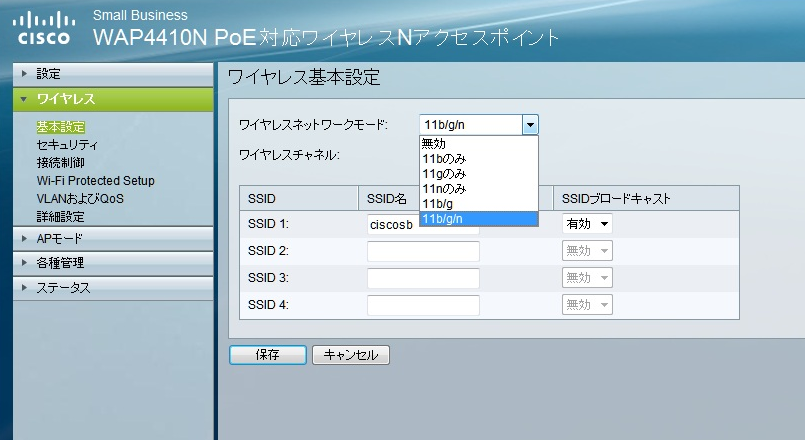Click the wireless network mode dropdown arrow
The width and height of the screenshot is (805, 440).
click(x=530, y=125)
